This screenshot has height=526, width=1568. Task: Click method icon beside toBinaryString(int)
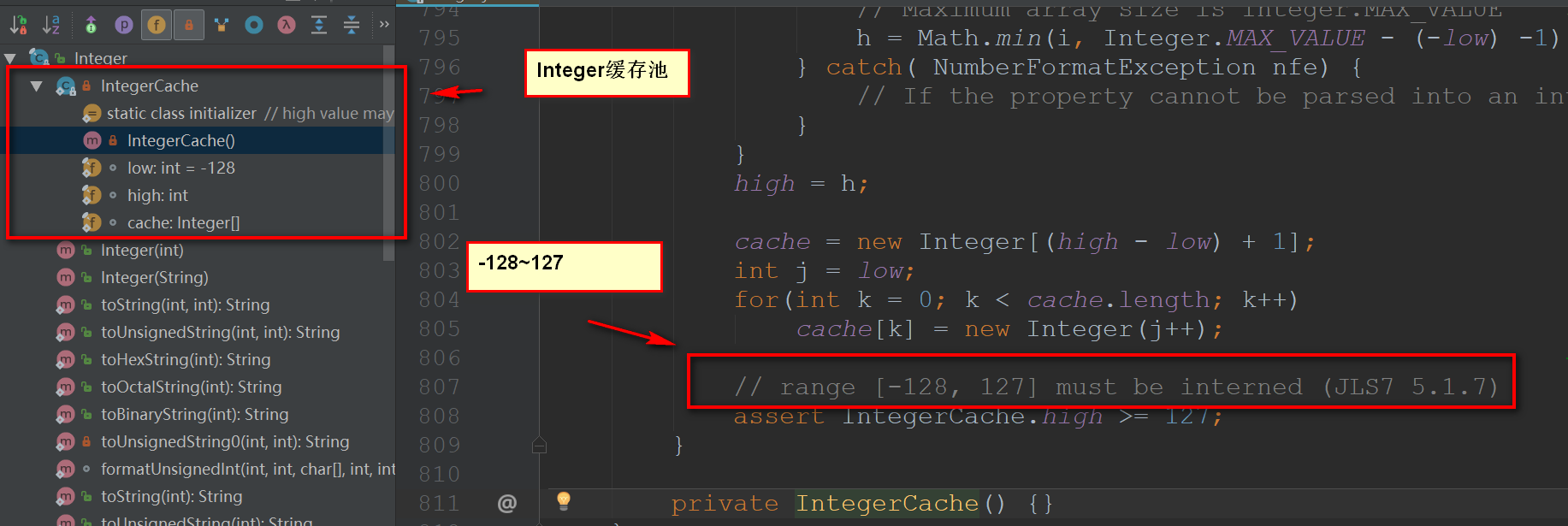66,414
